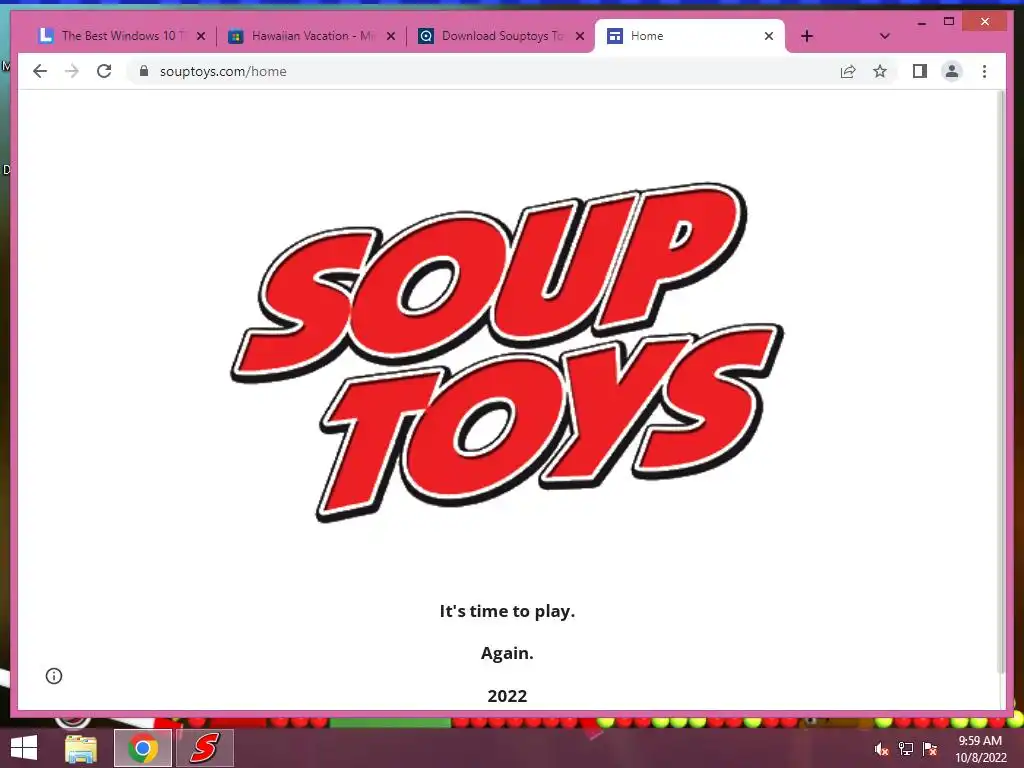
Task: Maximize the Chrome window
Action: (x=949, y=22)
